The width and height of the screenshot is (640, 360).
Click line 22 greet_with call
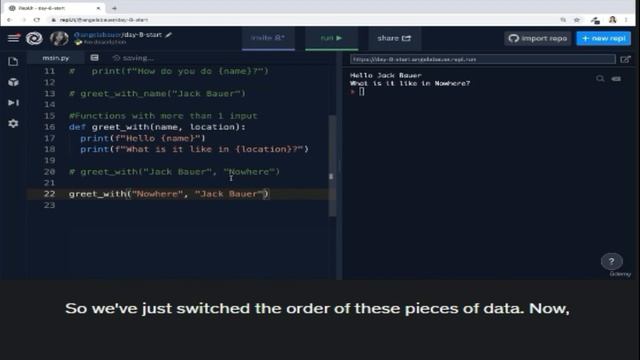tap(169, 194)
